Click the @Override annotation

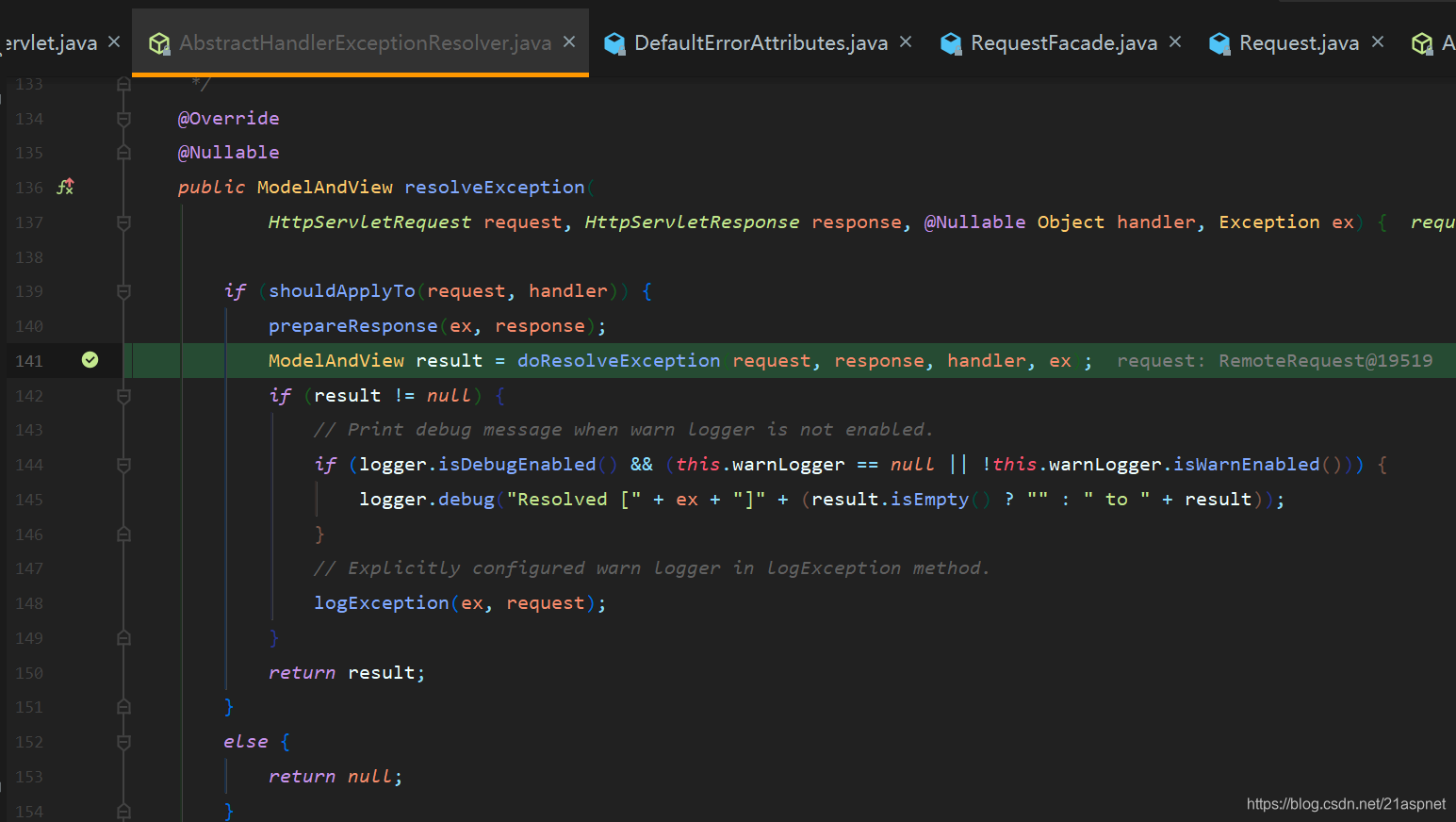229,119
